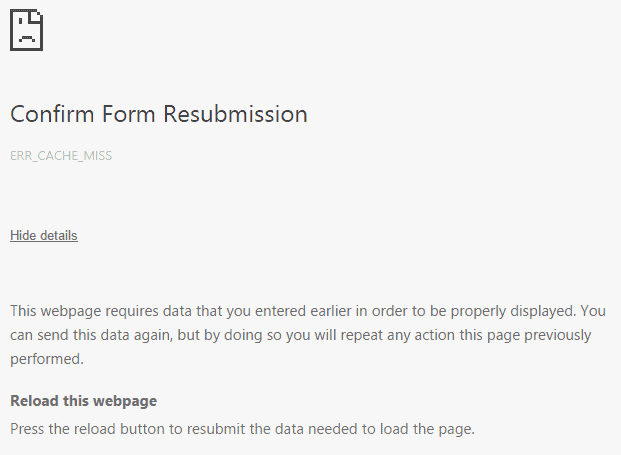Select the Confirm Form Resubmission heading
621x455 pixels.
pyautogui.click(x=159, y=114)
